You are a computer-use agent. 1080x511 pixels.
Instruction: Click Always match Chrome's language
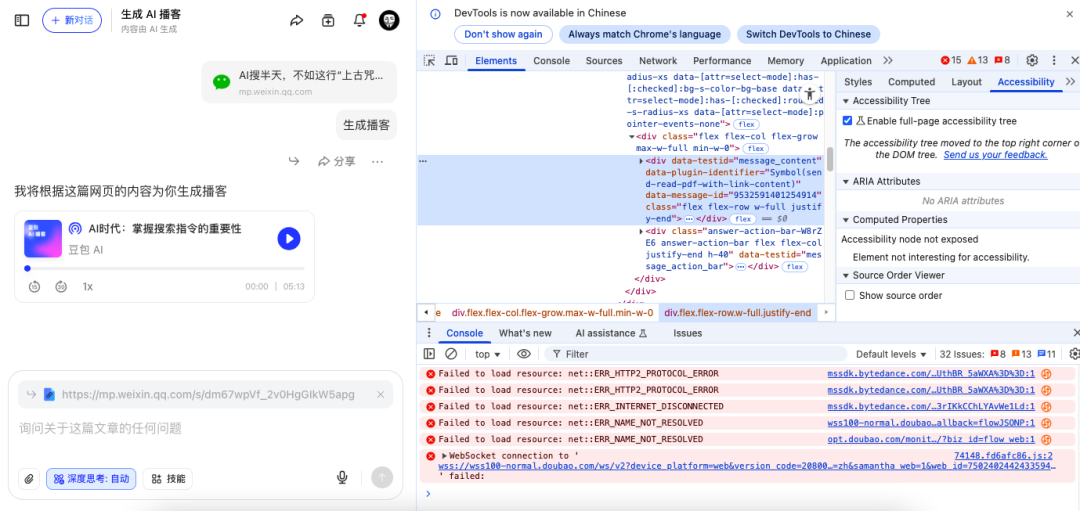pos(645,34)
